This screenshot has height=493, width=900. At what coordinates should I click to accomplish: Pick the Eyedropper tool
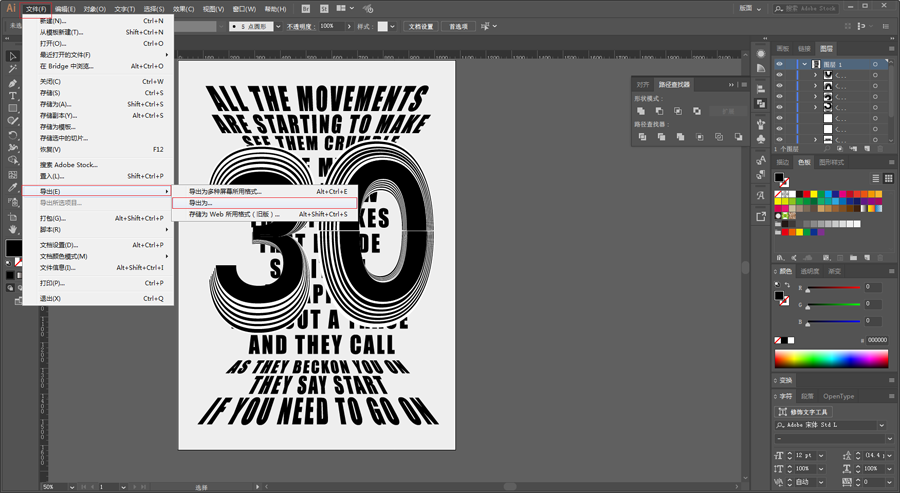13,188
